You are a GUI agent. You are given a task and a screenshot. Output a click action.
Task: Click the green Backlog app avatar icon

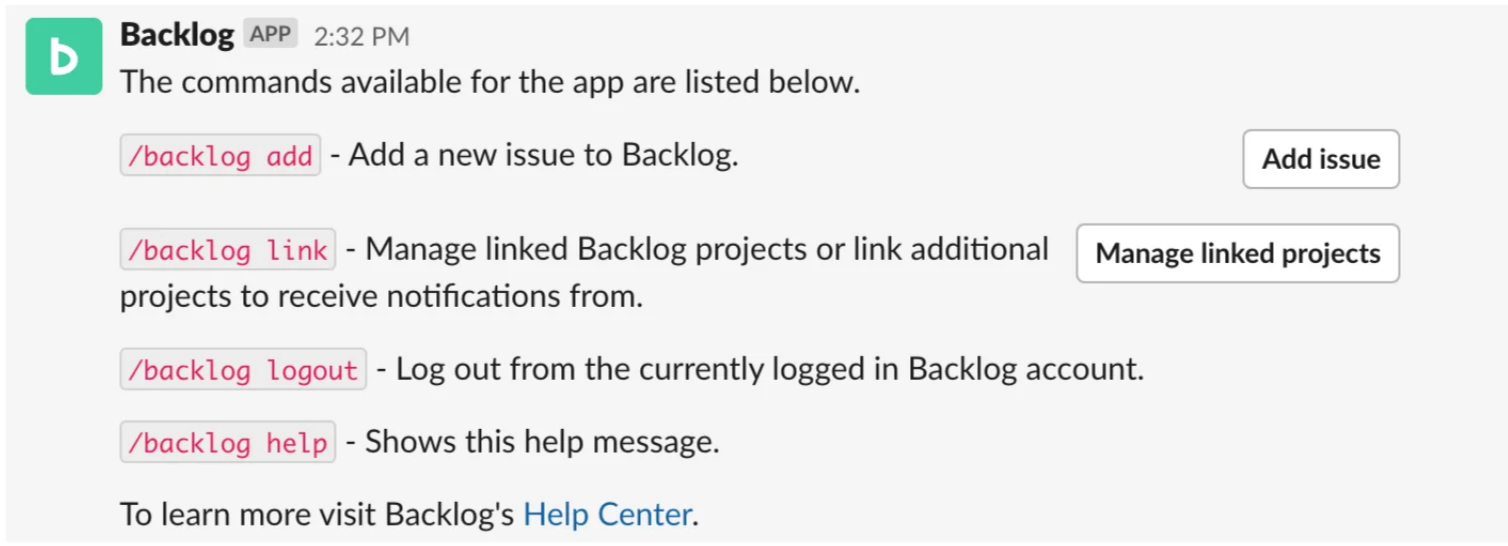pyautogui.click(x=64, y=57)
